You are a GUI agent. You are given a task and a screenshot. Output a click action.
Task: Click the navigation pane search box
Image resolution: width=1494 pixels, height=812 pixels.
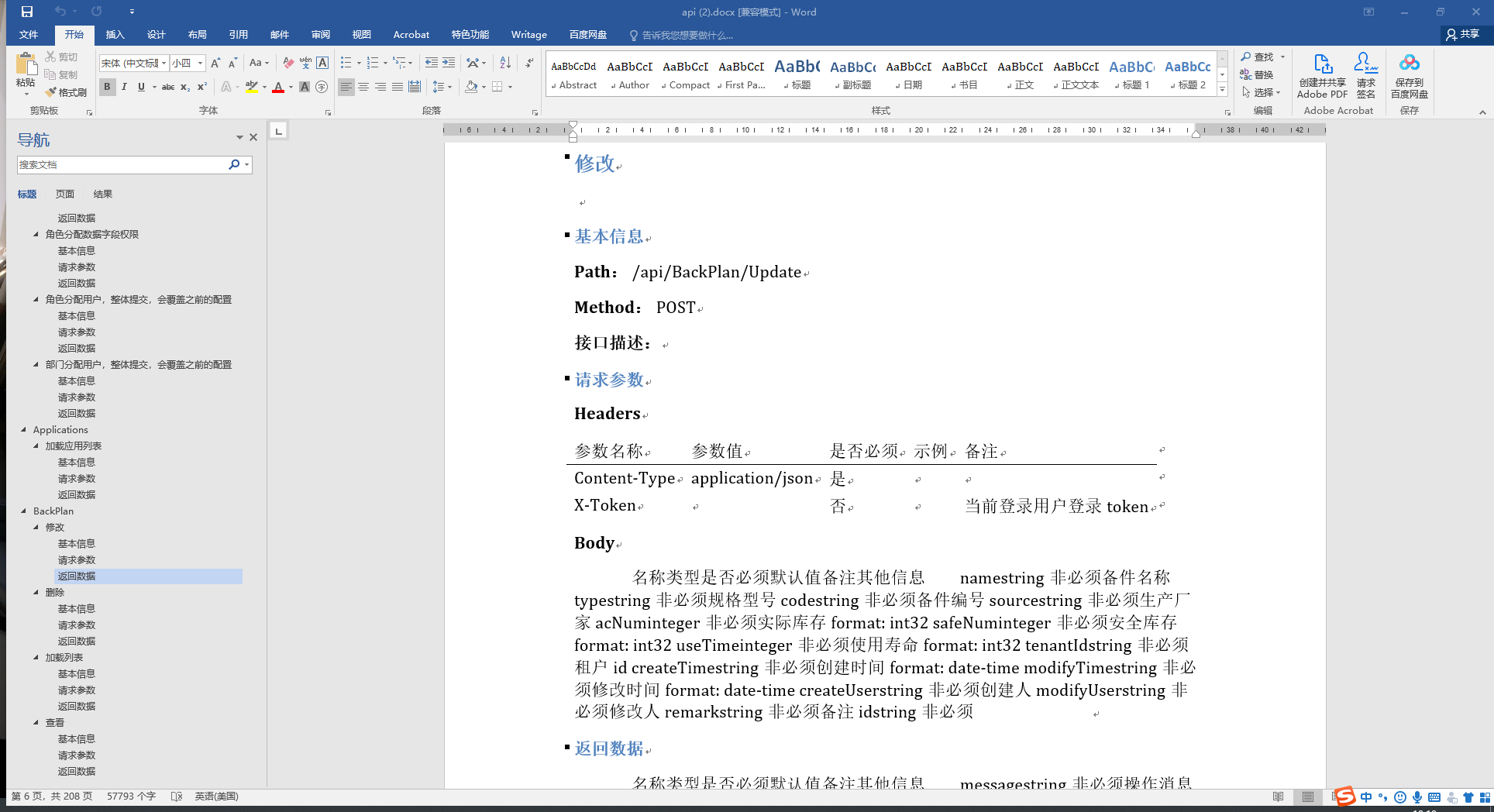click(124, 164)
